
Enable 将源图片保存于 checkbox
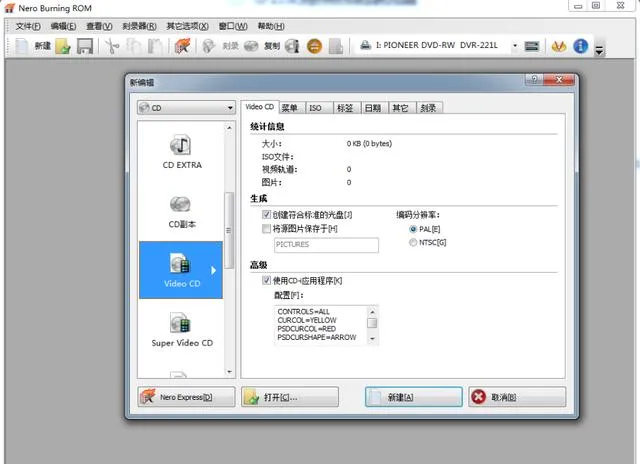click(x=266, y=229)
